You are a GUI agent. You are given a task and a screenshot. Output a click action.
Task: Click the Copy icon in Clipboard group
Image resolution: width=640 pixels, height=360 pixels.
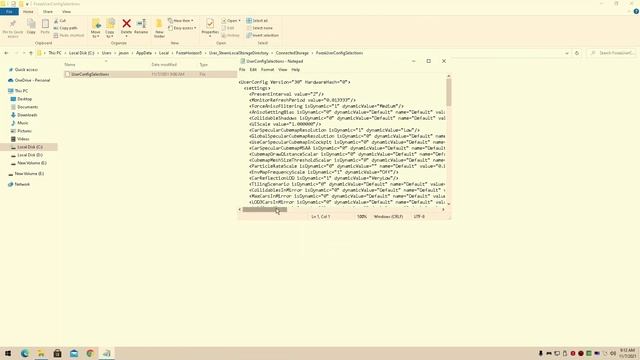click(31, 26)
